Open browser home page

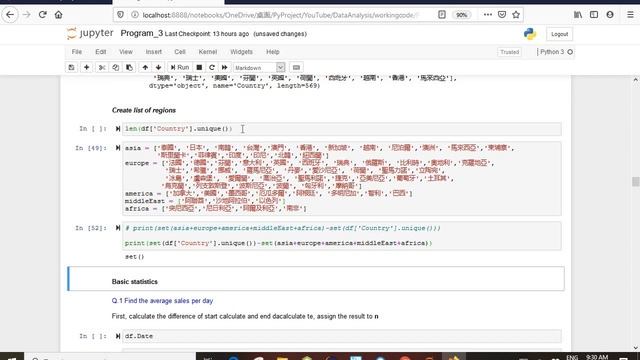tap(58, 15)
